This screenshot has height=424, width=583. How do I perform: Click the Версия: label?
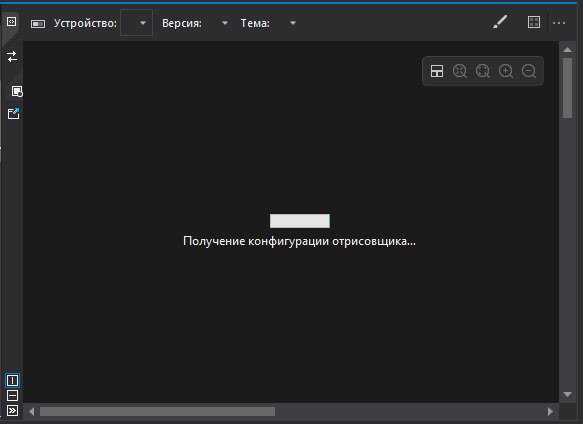(182, 23)
